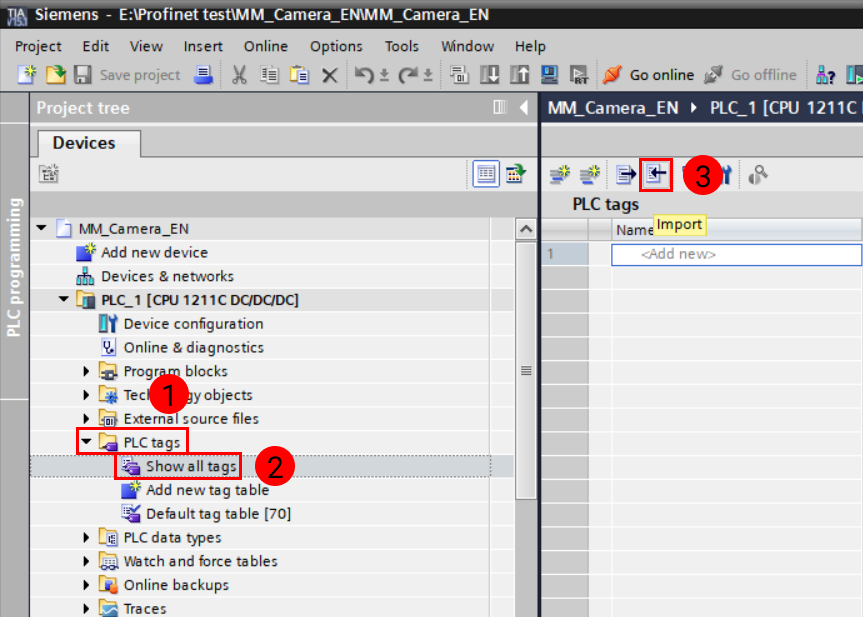Collapse the project tree with left arrow
863x617 pixels.
click(524, 107)
